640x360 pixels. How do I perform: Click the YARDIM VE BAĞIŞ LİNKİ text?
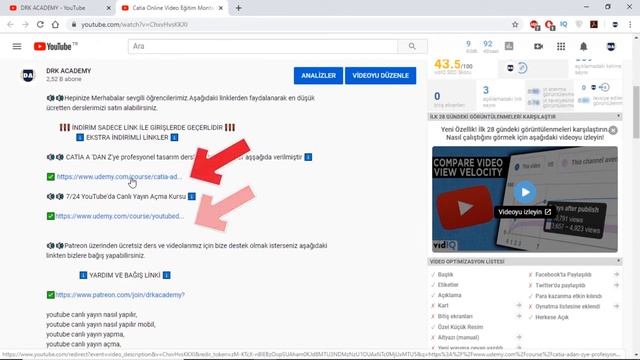pyautogui.click(x=125, y=275)
